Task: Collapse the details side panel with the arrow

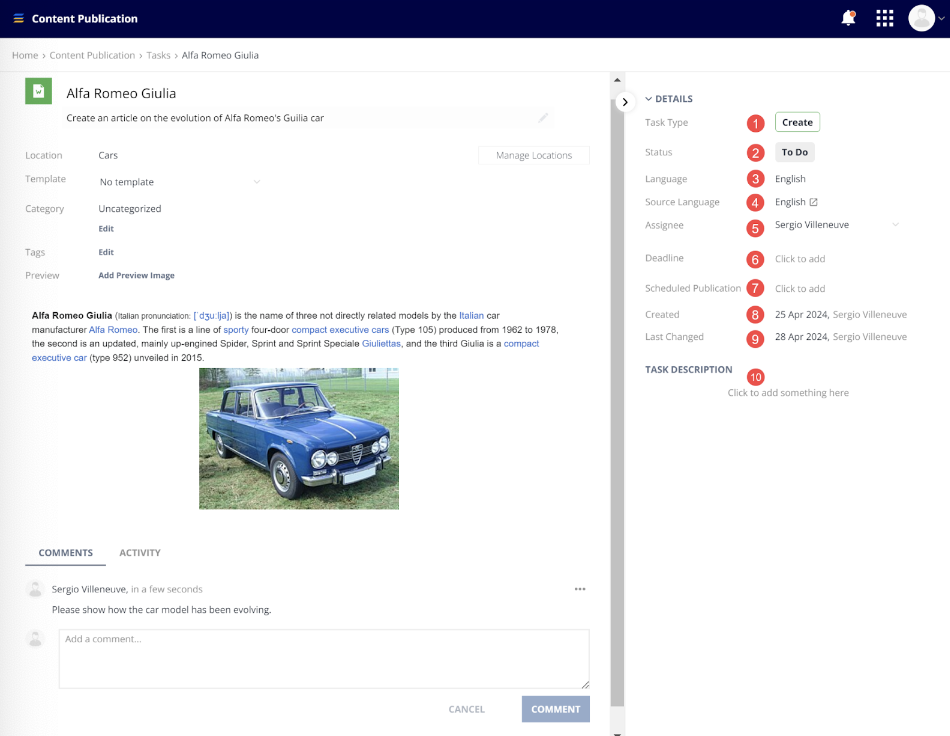Action: pos(625,102)
